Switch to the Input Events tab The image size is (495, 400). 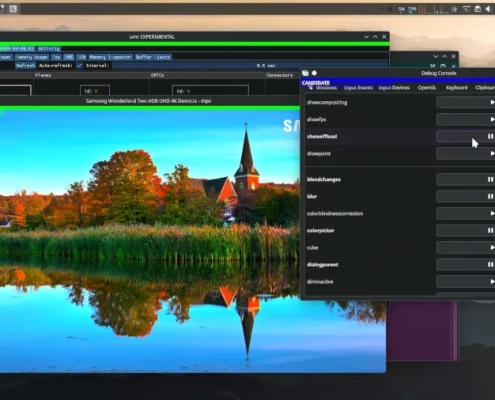coord(358,88)
